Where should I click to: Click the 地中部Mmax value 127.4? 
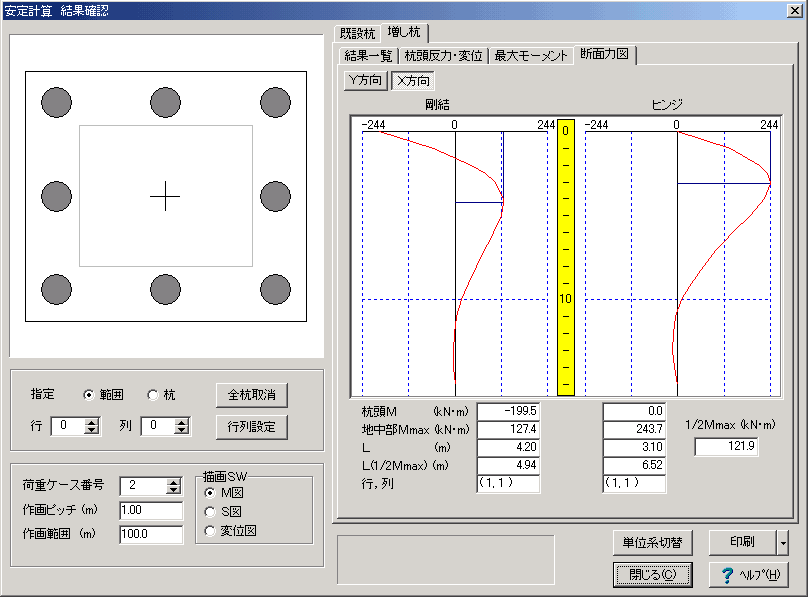click(x=508, y=430)
